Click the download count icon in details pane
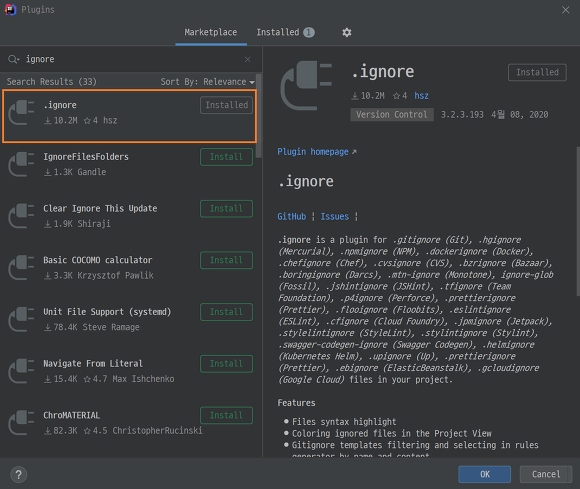The height and width of the screenshot is (489, 580). coord(355,96)
